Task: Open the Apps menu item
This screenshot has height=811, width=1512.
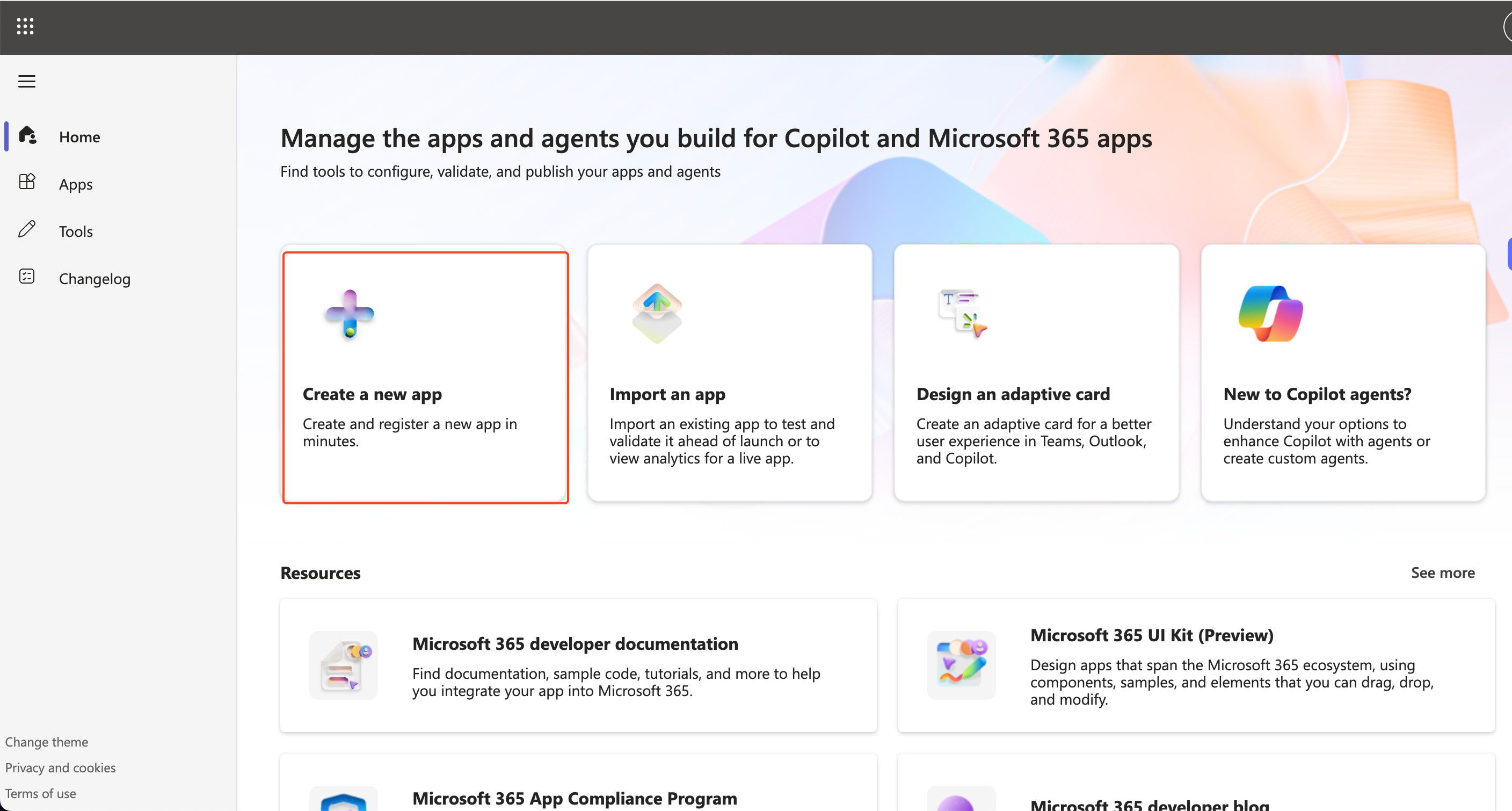Action: pos(76,184)
